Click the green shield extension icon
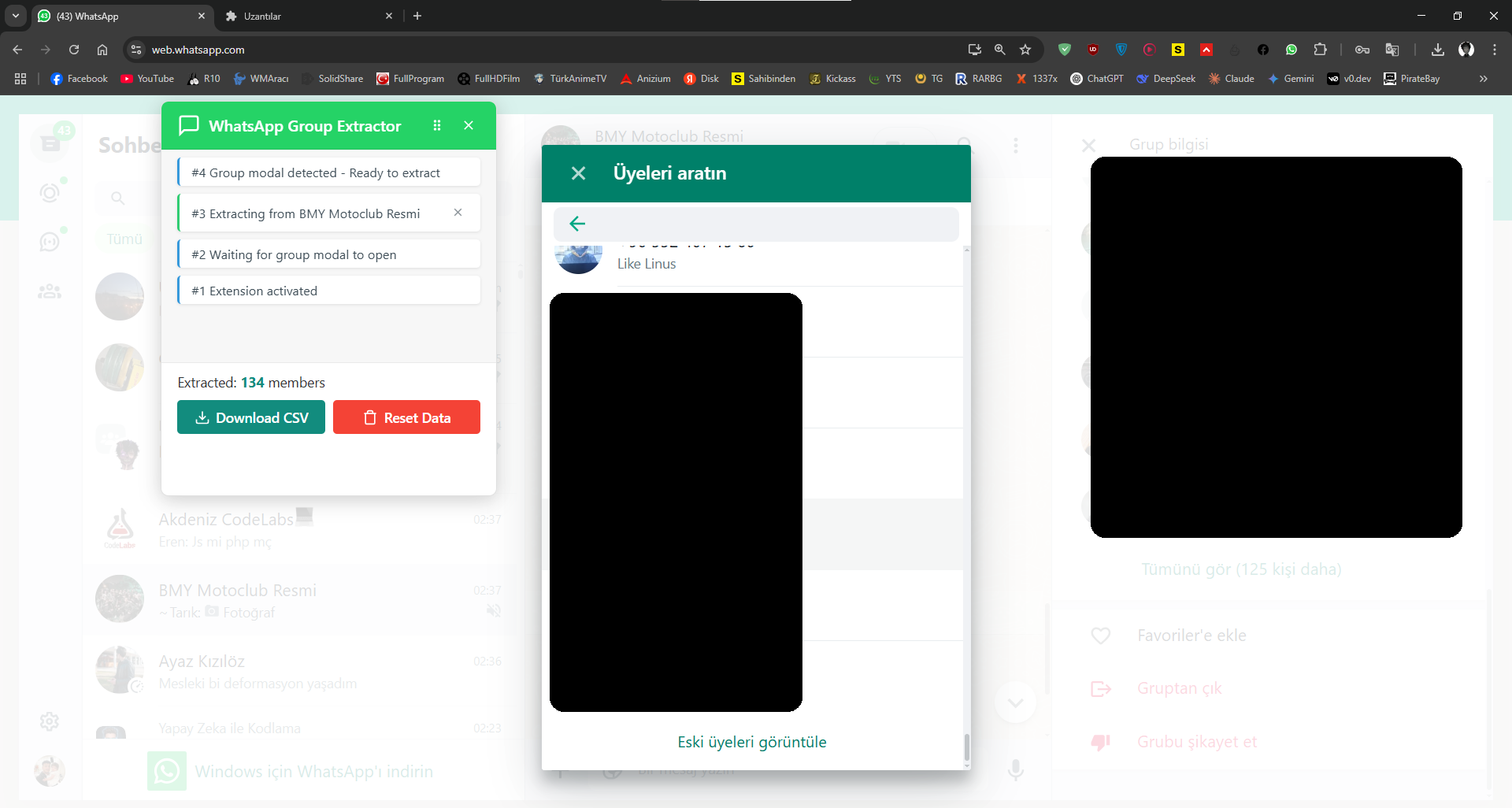The height and width of the screenshot is (808, 1512). click(1065, 50)
